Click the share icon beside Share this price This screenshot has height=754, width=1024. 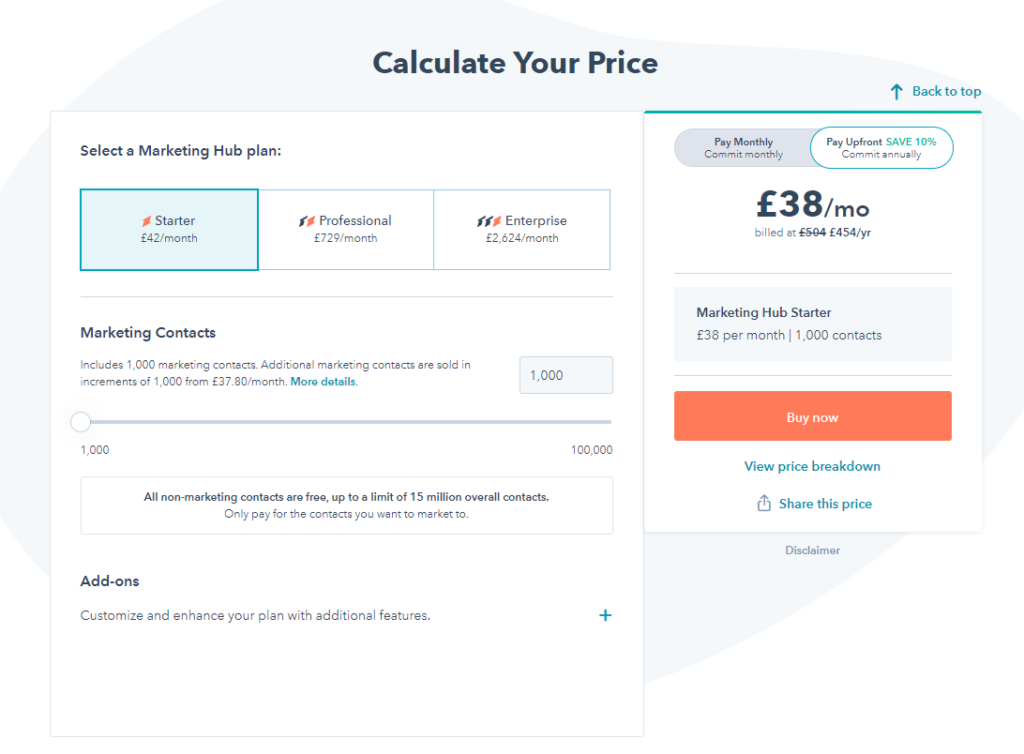(x=764, y=503)
